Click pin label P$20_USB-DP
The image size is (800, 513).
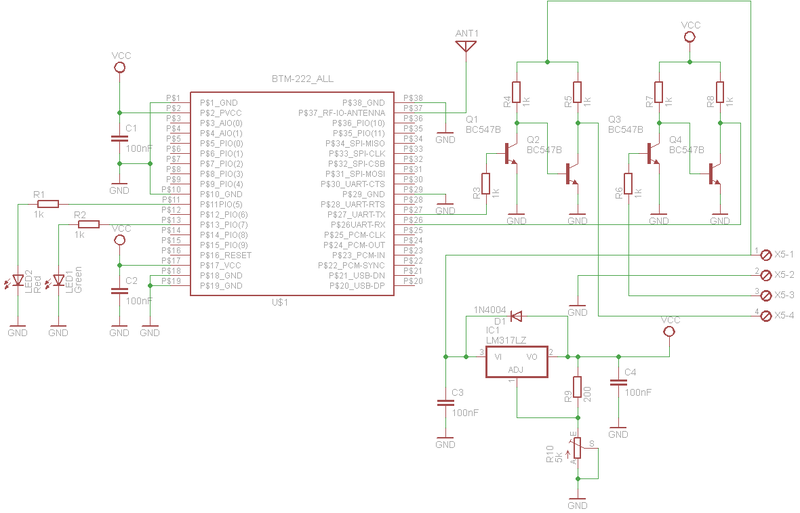tap(357, 286)
